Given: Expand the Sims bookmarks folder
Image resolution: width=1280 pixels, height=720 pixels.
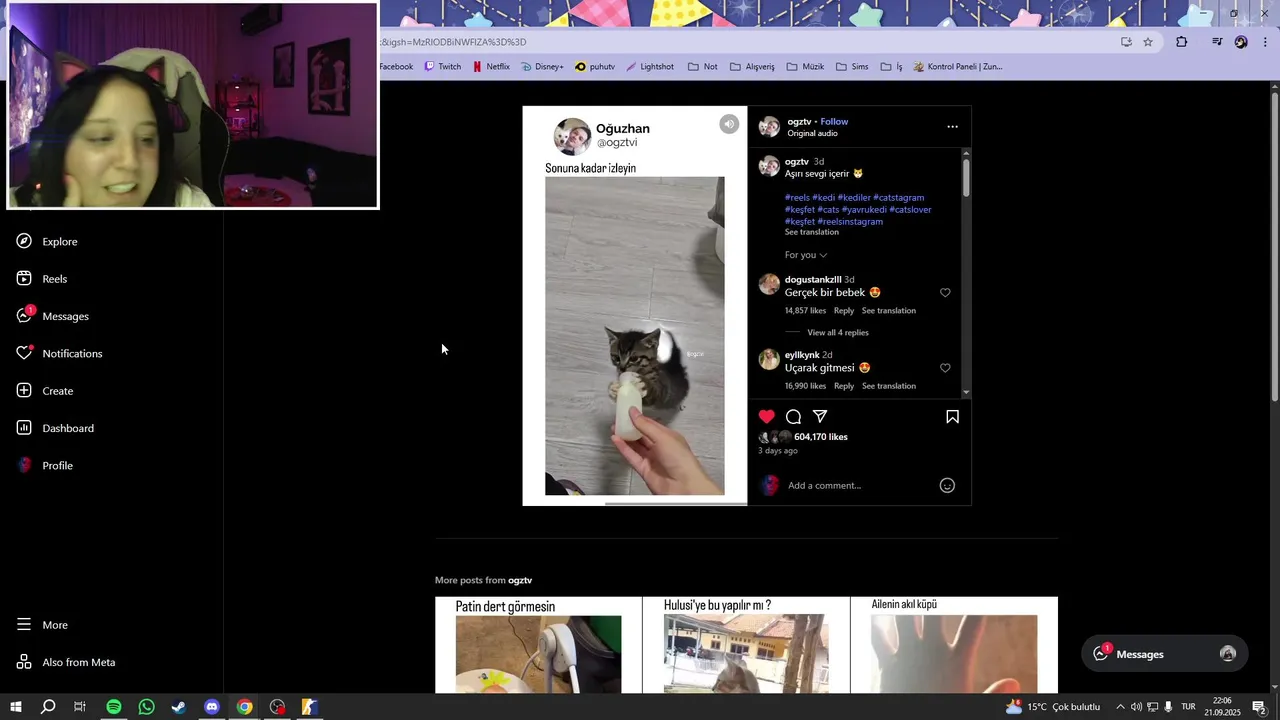Looking at the screenshot, I should [x=852, y=67].
